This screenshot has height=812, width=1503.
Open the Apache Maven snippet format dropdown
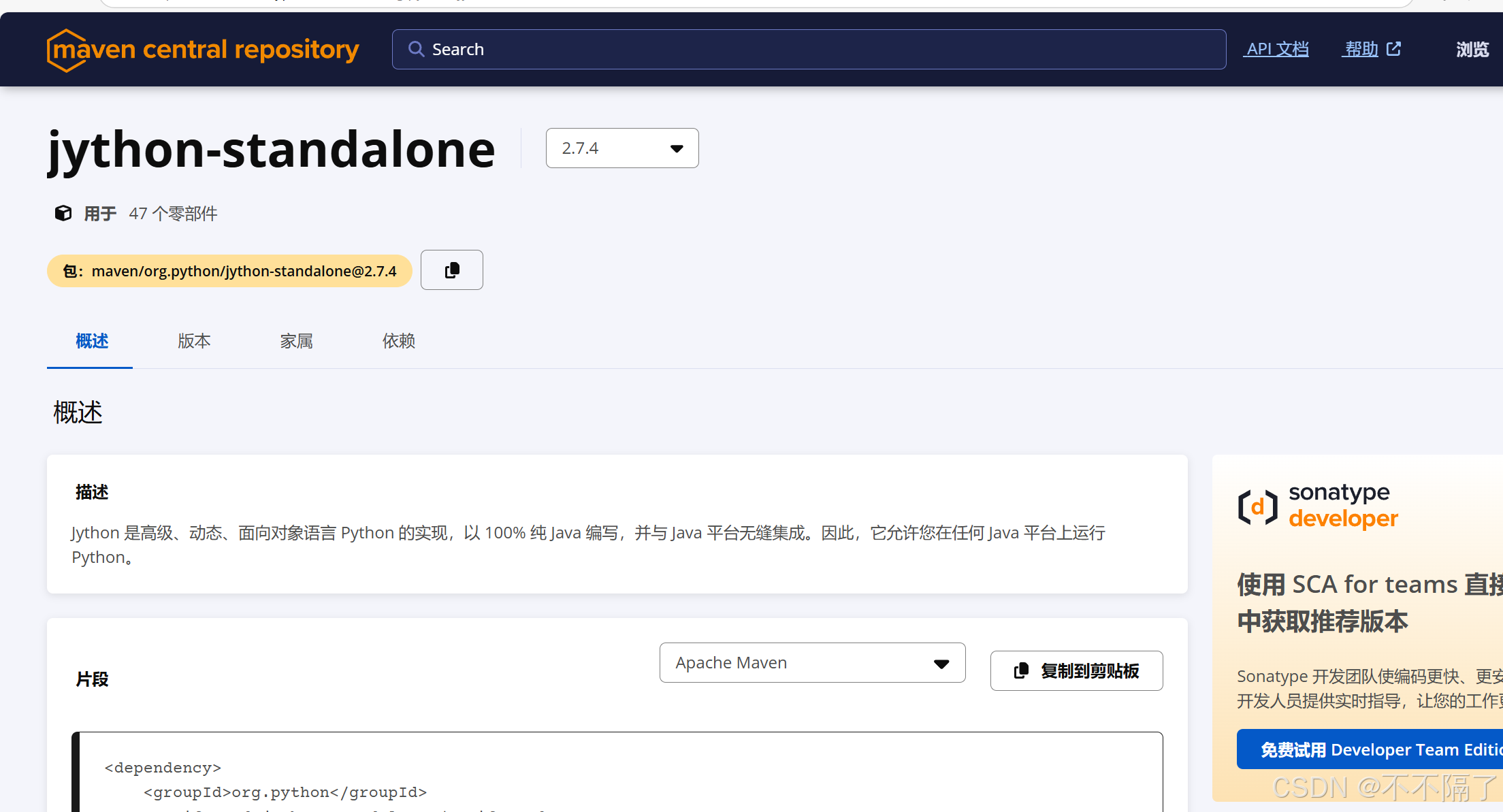(x=812, y=662)
